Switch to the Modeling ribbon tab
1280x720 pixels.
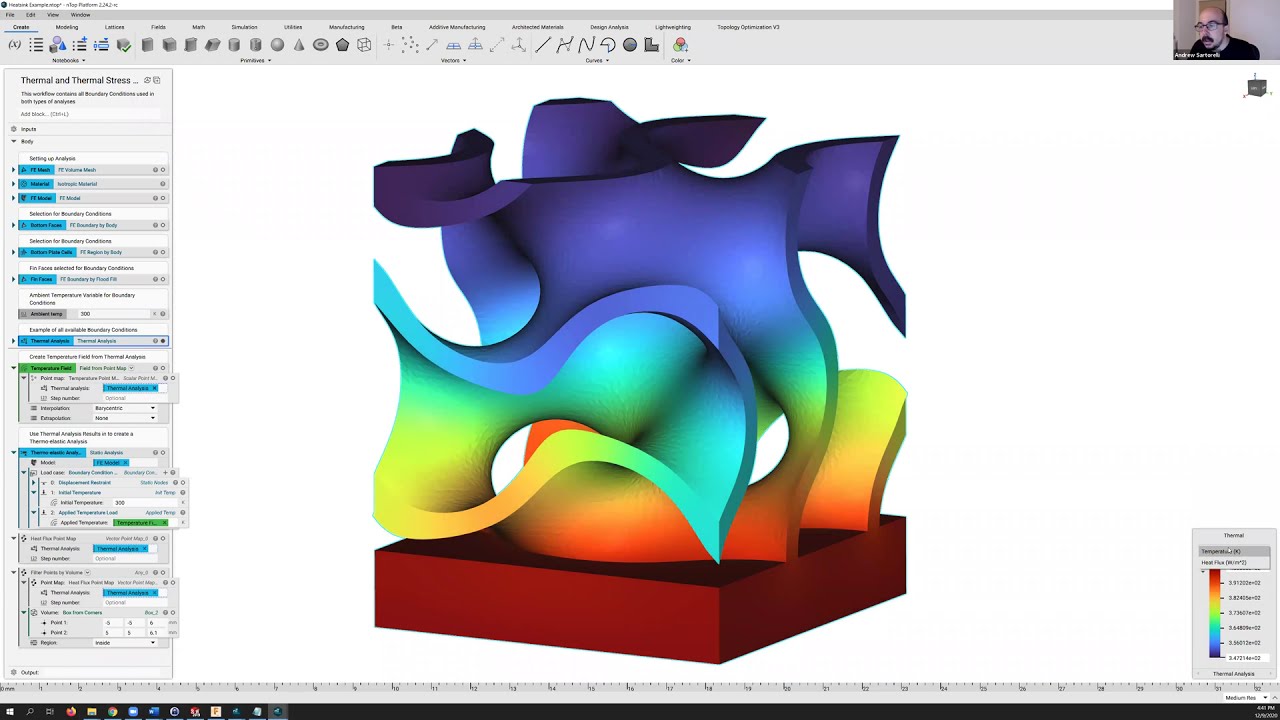click(67, 27)
